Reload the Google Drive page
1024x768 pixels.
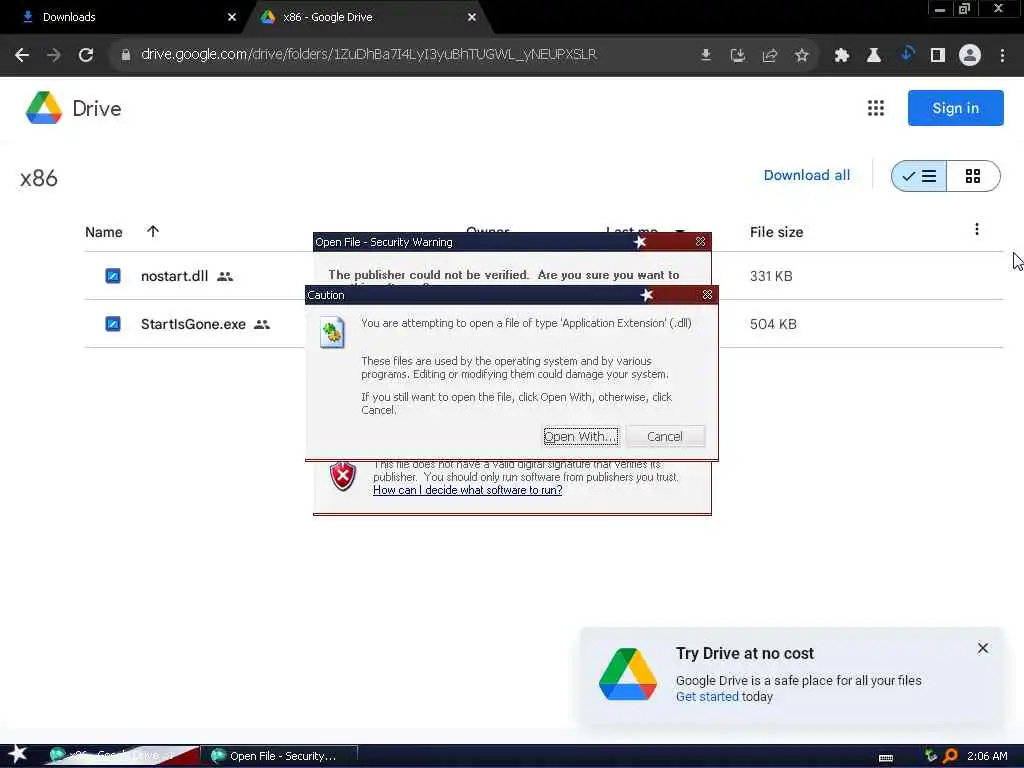click(86, 55)
